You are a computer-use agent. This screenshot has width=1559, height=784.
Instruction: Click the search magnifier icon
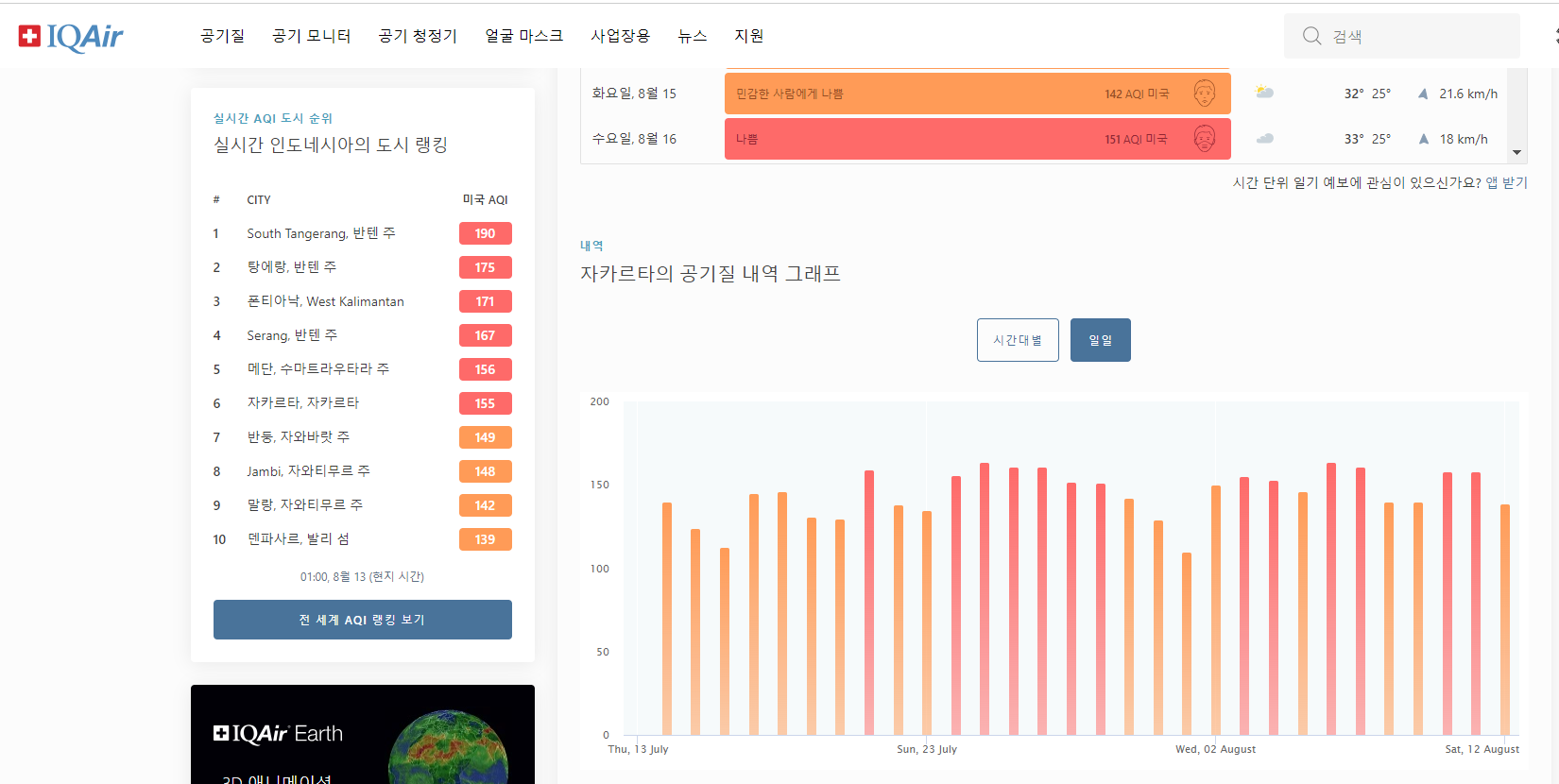click(x=1311, y=36)
